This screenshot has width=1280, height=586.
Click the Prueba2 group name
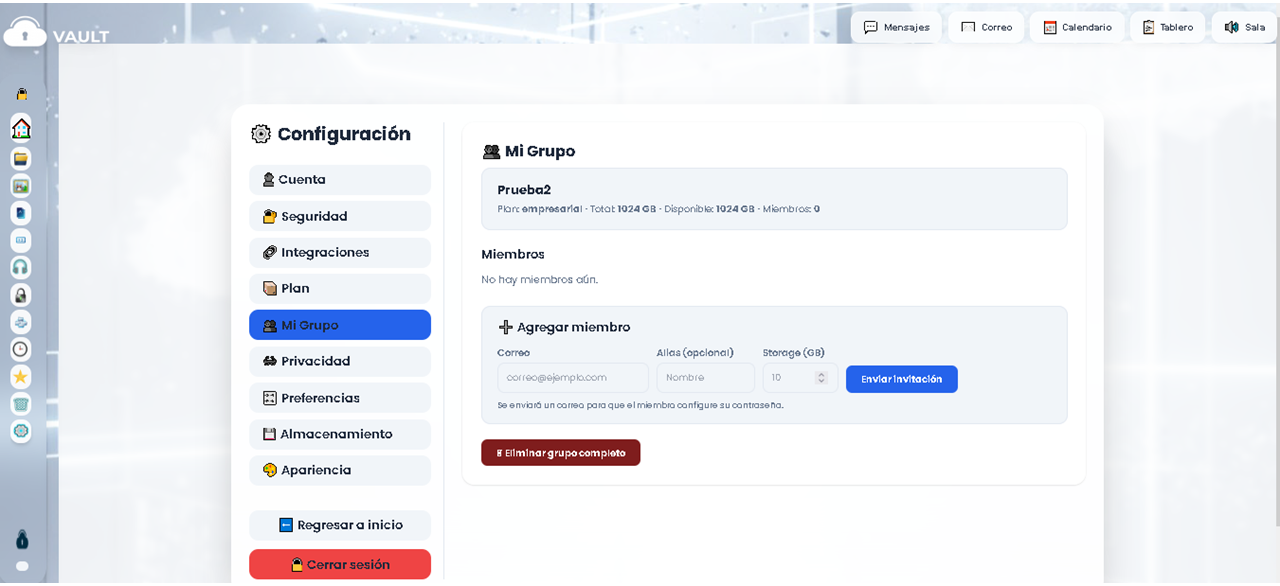[x=524, y=190]
